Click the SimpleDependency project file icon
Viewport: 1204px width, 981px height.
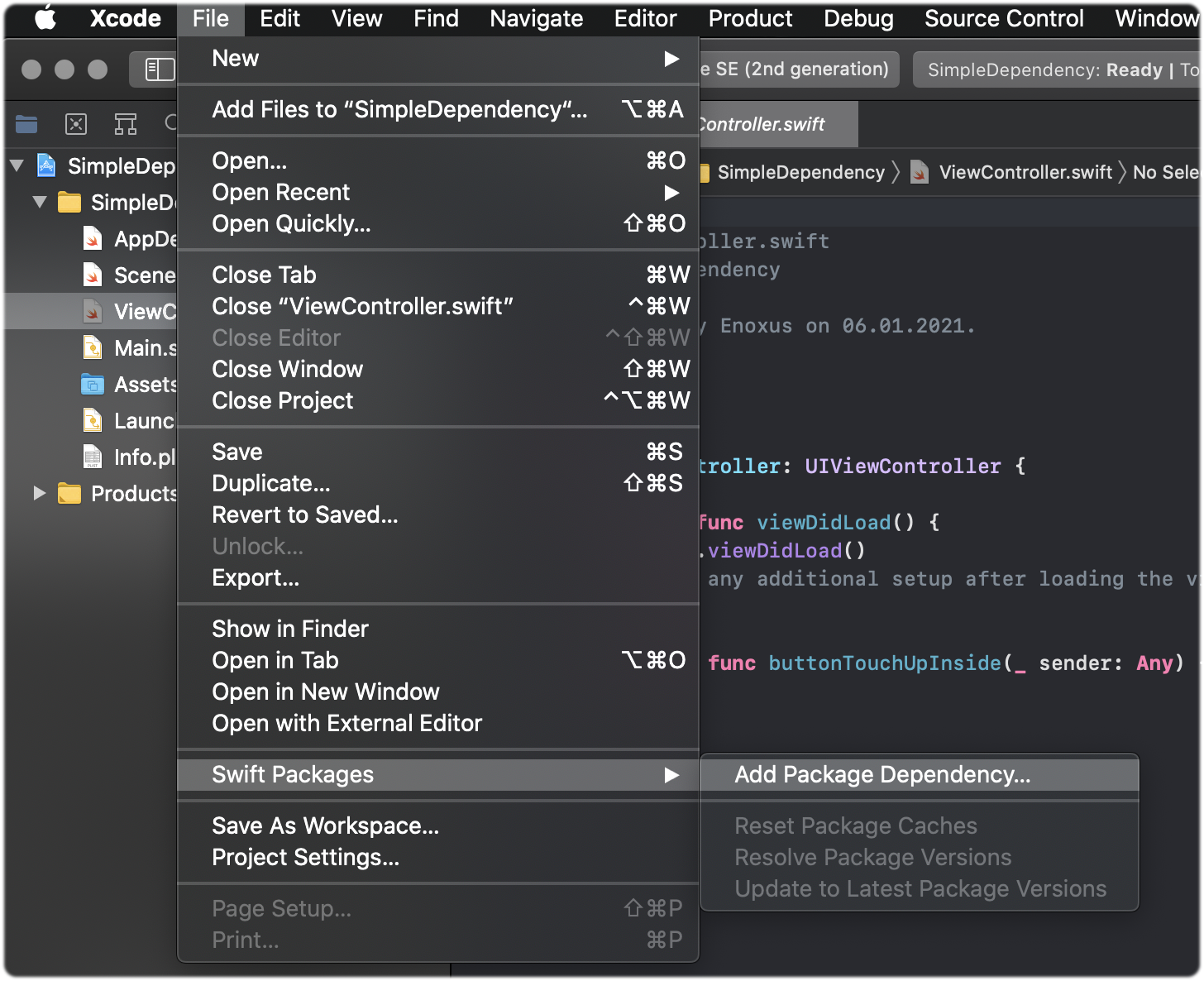46,165
